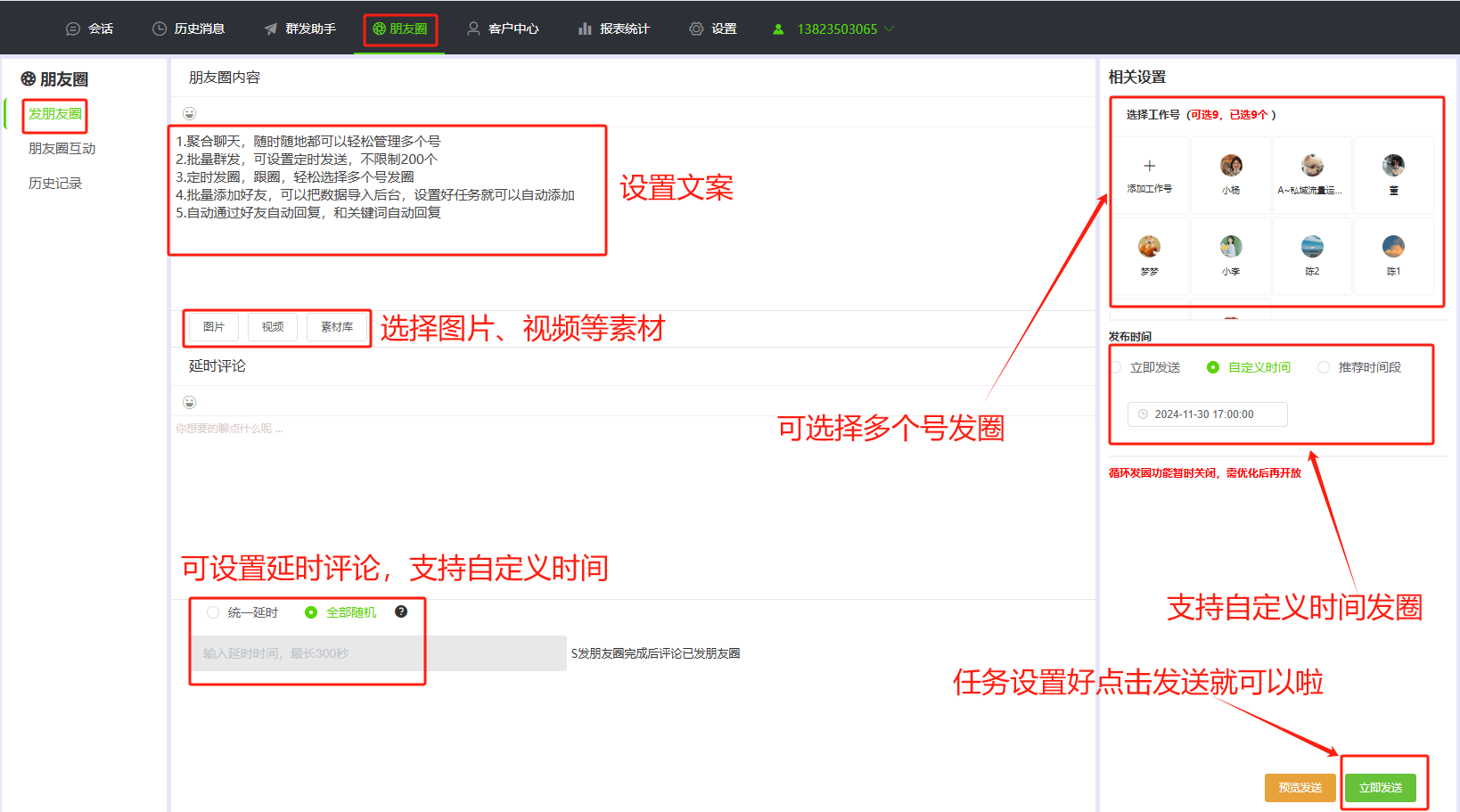Click the emoji icon in 延时评论 section

tap(190, 401)
